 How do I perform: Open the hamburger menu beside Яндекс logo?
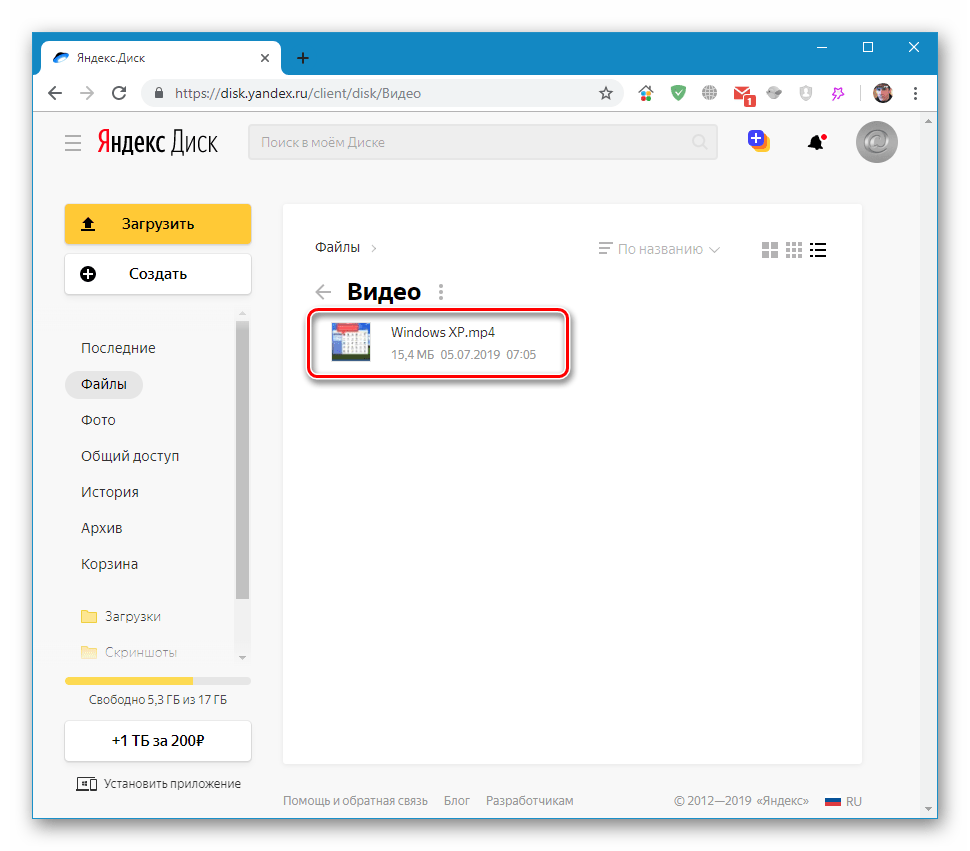click(73, 143)
